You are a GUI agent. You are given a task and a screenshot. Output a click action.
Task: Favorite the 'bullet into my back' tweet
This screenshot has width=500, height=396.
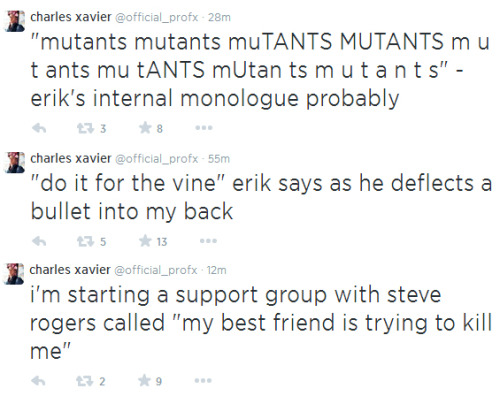pyautogui.click(x=145, y=241)
